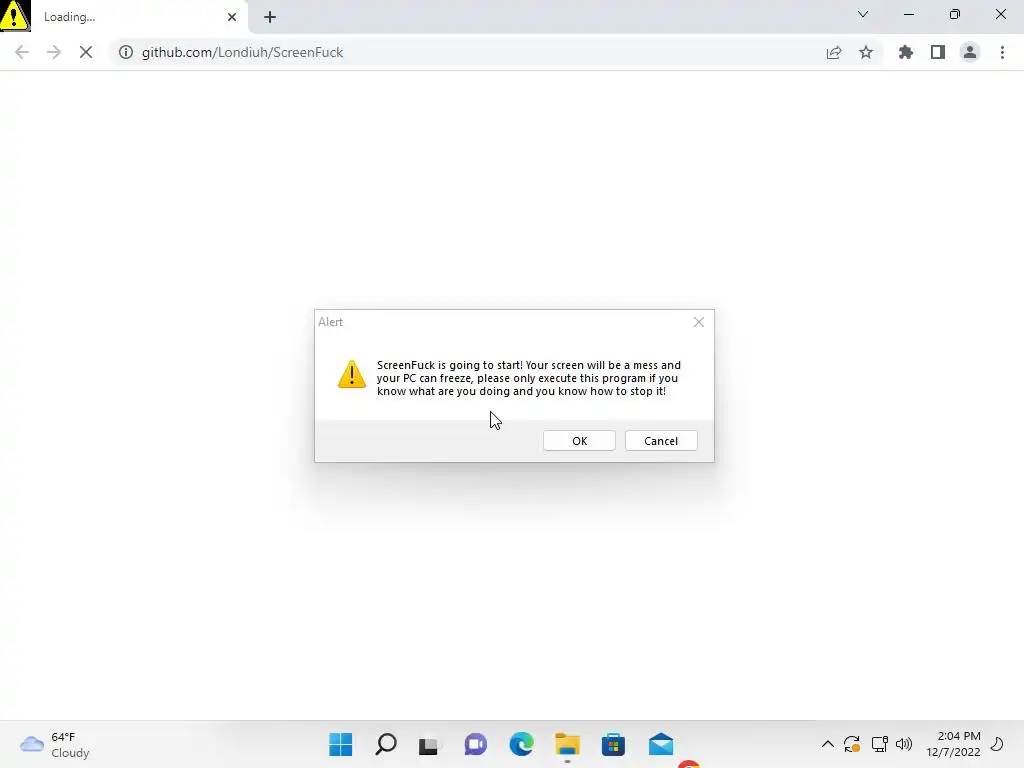Show hidden system tray icons
The width and height of the screenshot is (1024, 768).
(827, 744)
